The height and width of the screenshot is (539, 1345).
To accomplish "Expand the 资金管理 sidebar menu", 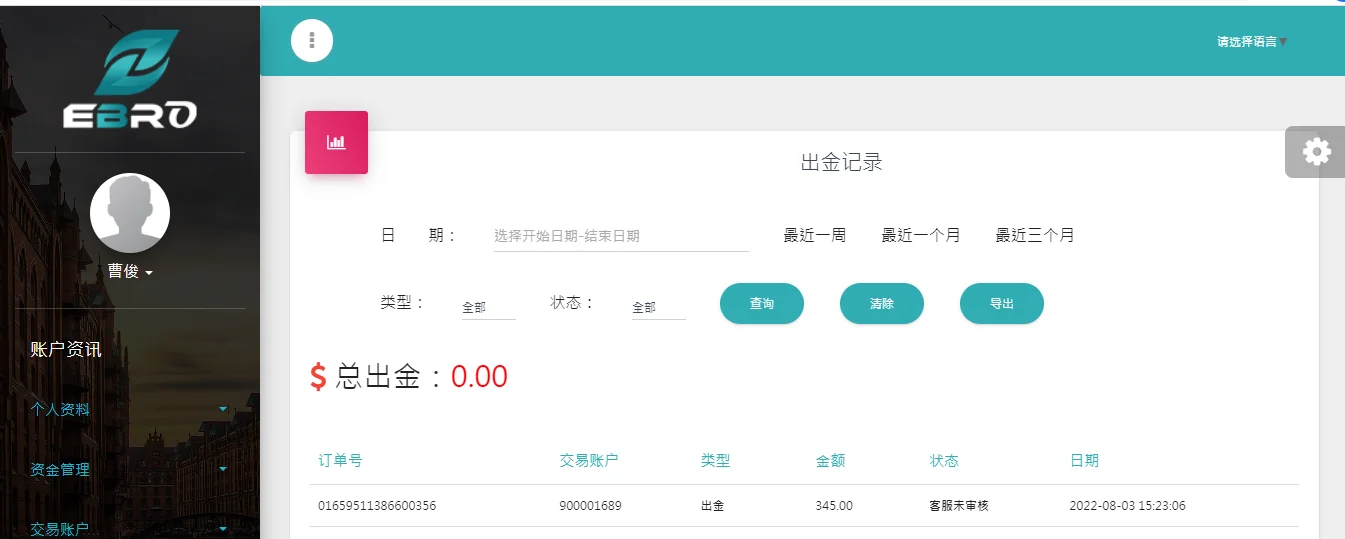I will click(x=130, y=469).
